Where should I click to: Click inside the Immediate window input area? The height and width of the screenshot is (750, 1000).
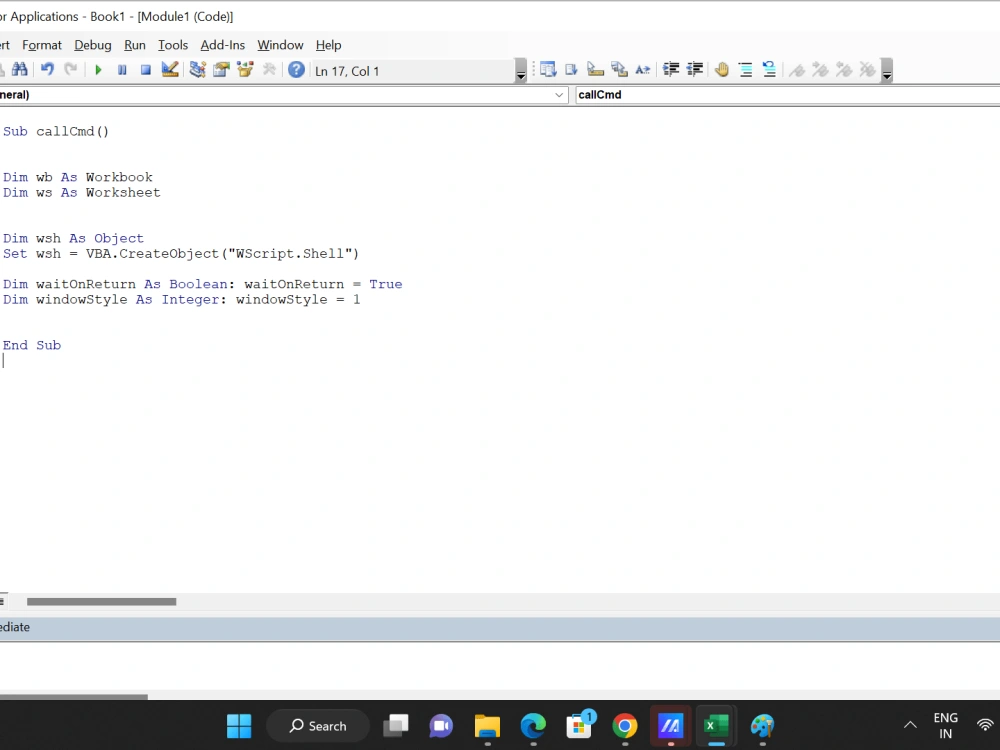click(x=500, y=665)
